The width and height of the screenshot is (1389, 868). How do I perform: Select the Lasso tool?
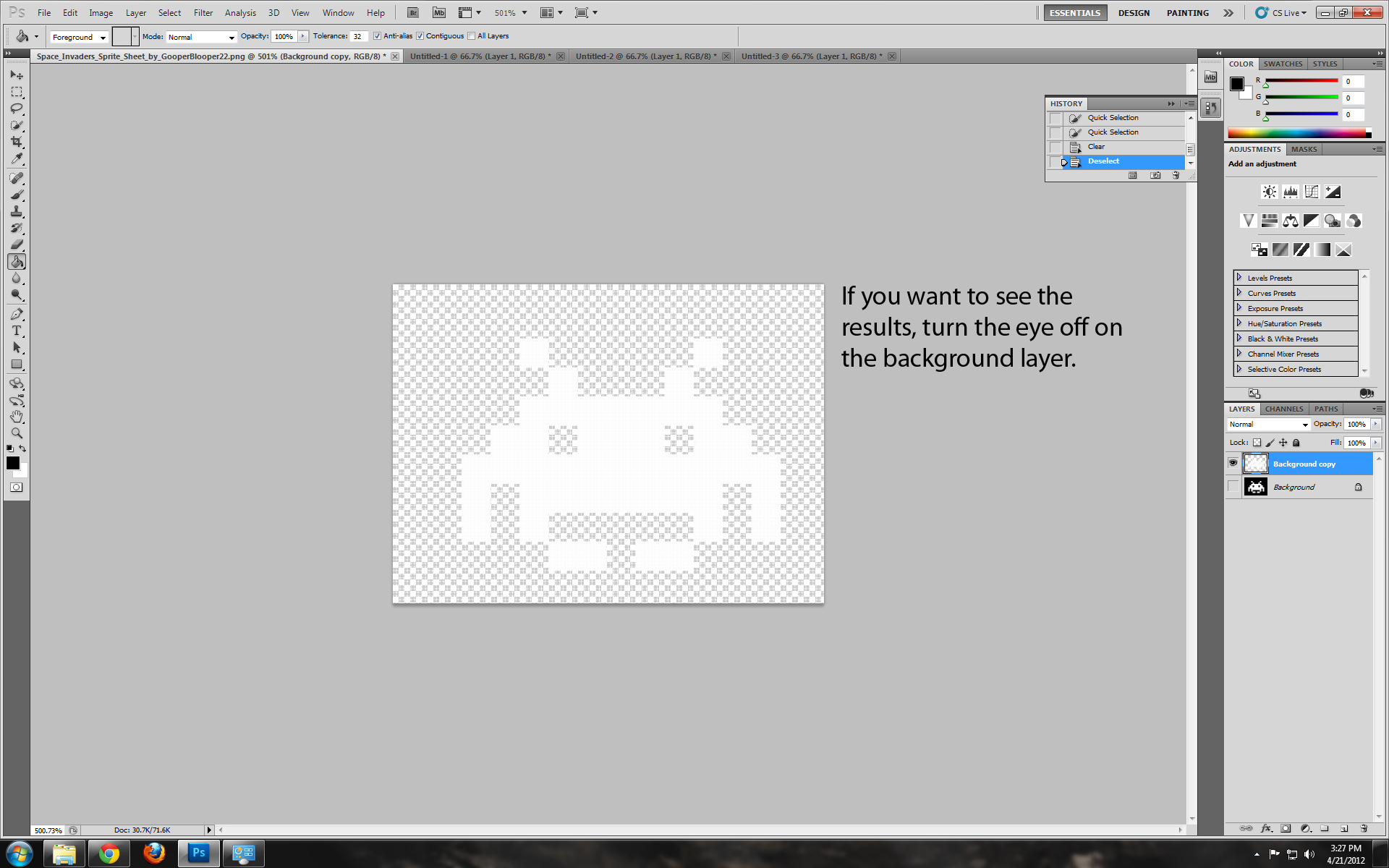click(17, 109)
